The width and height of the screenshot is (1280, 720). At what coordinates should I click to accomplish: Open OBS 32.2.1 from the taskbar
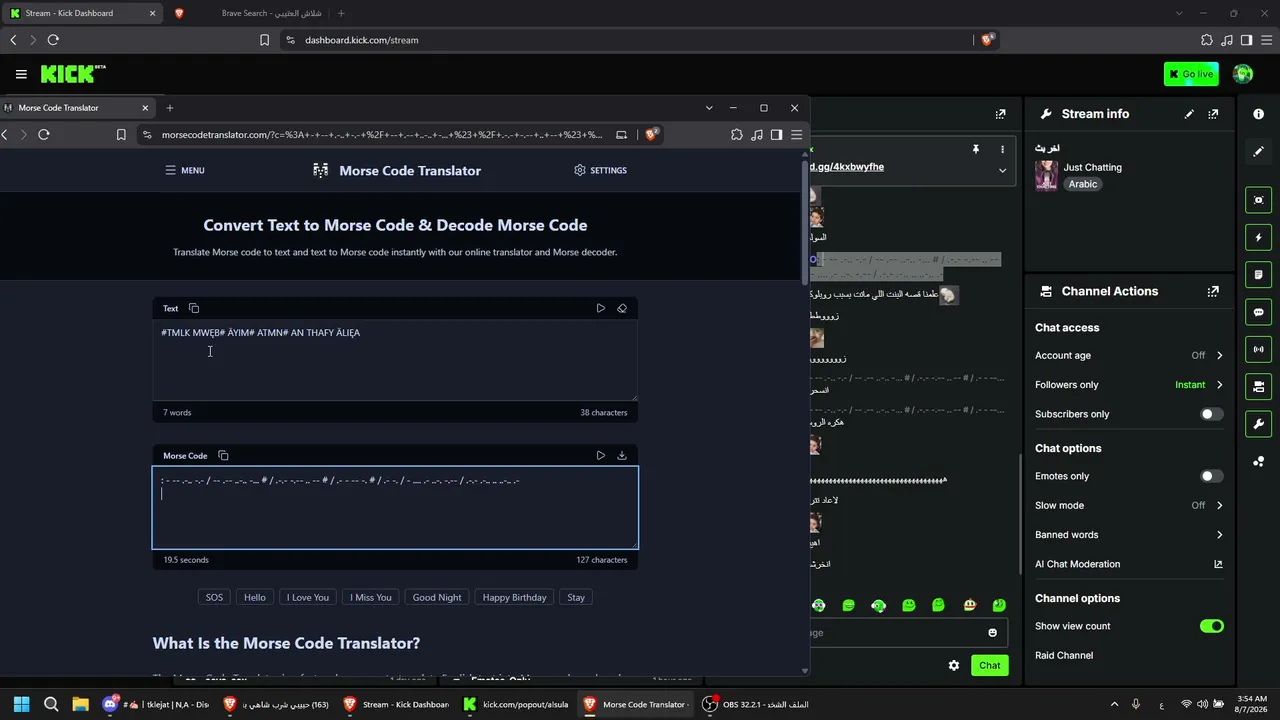click(x=758, y=704)
